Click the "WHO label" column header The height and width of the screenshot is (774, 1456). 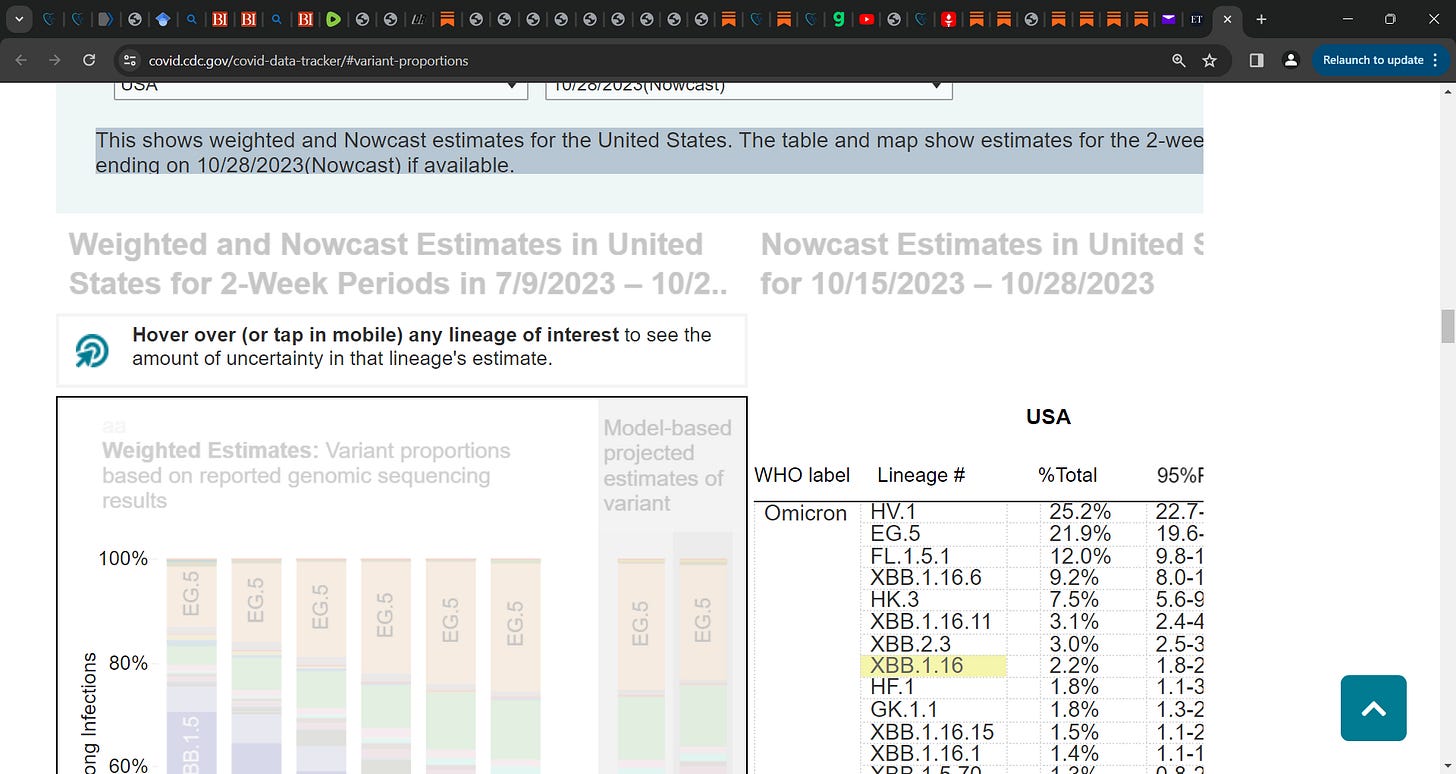pos(802,476)
